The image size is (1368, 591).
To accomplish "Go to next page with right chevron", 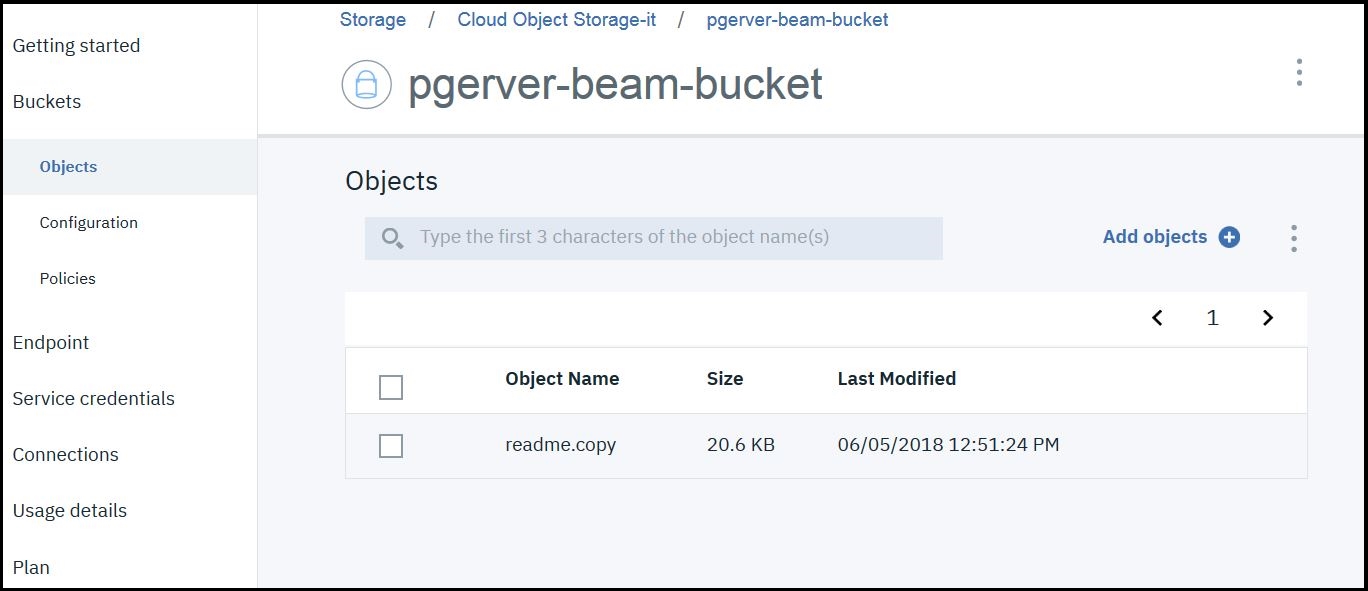I will [x=1268, y=318].
